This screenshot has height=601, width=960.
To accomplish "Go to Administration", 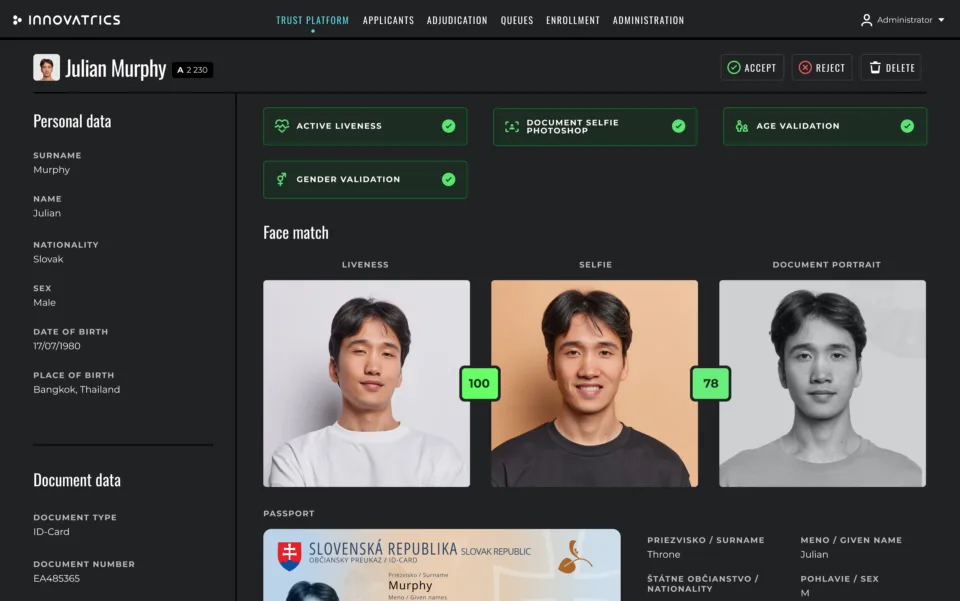I will pyautogui.click(x=648, y=20).
